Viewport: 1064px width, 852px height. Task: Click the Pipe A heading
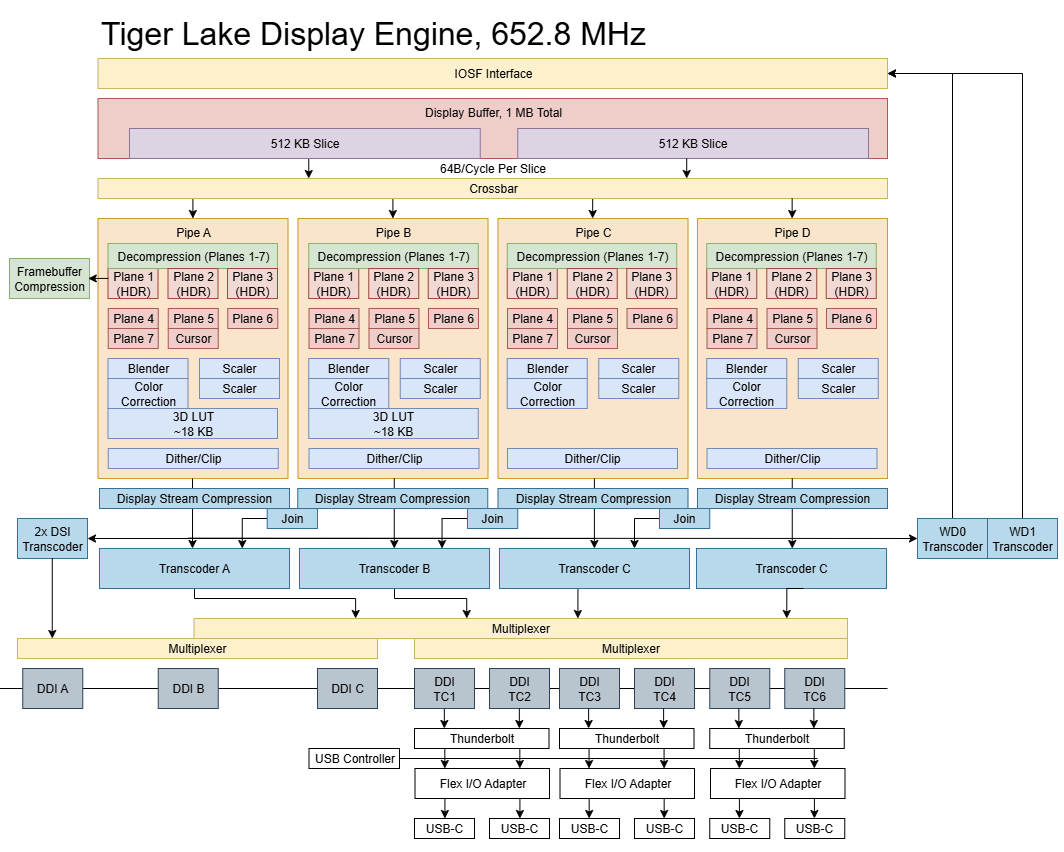(x=193, y=233)
